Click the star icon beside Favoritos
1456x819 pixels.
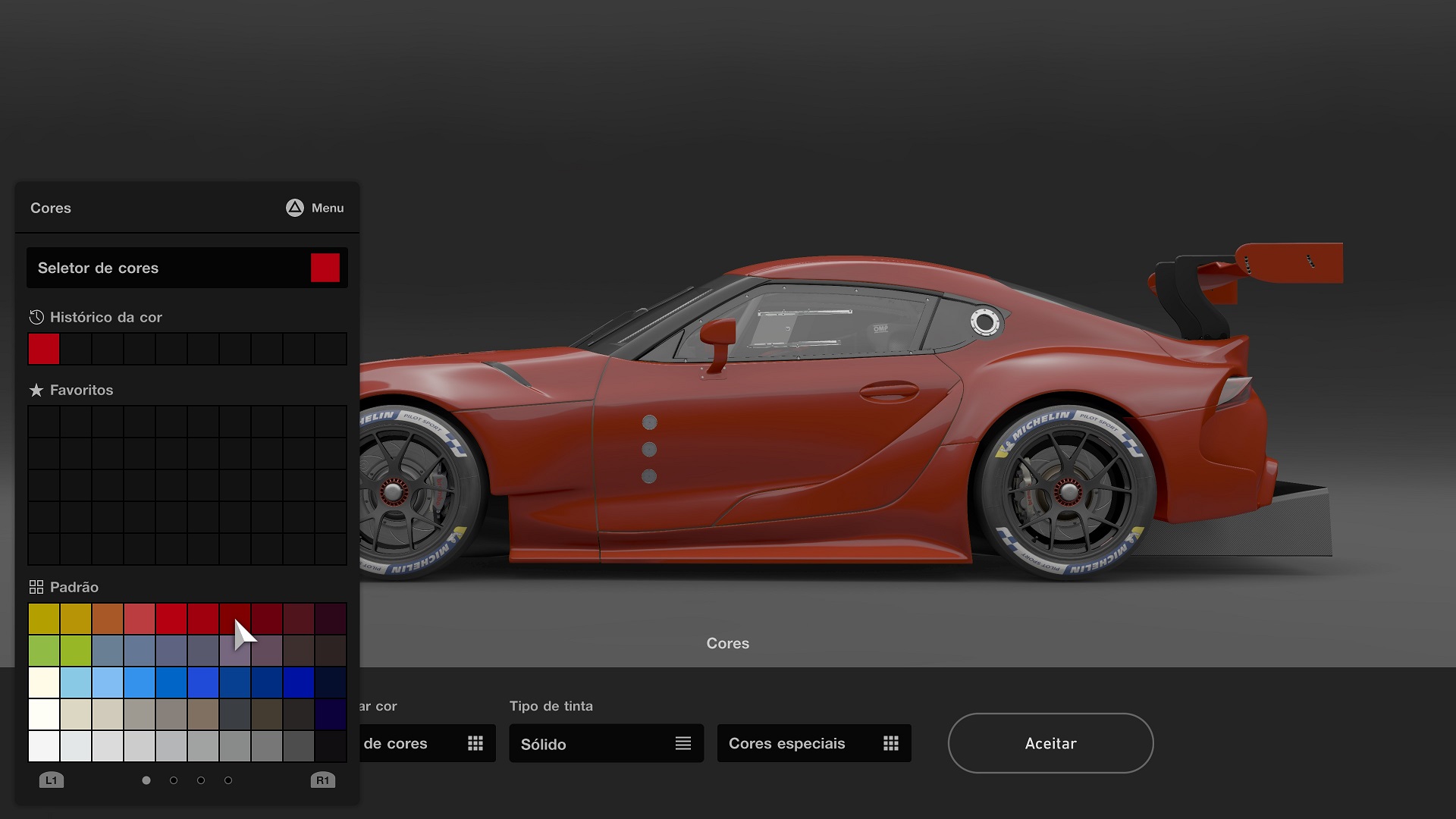coord(35,390)
